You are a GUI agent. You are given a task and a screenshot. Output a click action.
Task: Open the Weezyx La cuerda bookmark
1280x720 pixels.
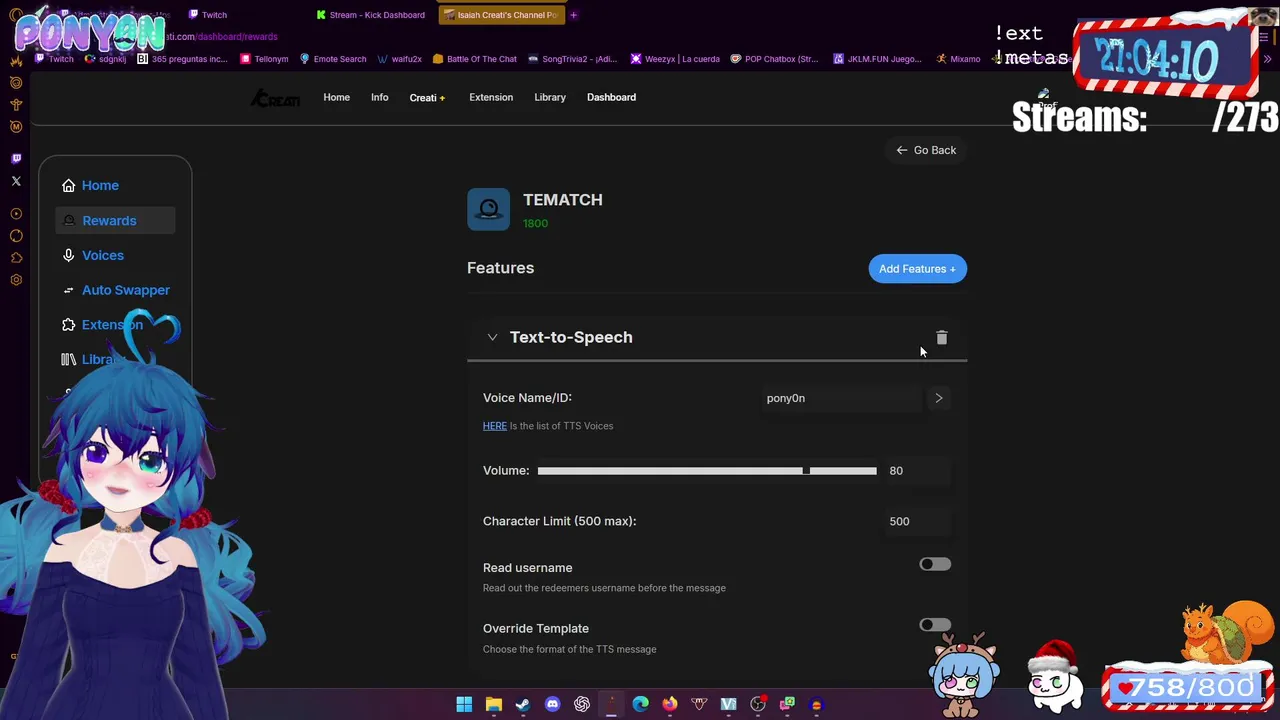[x=675, y=59]
